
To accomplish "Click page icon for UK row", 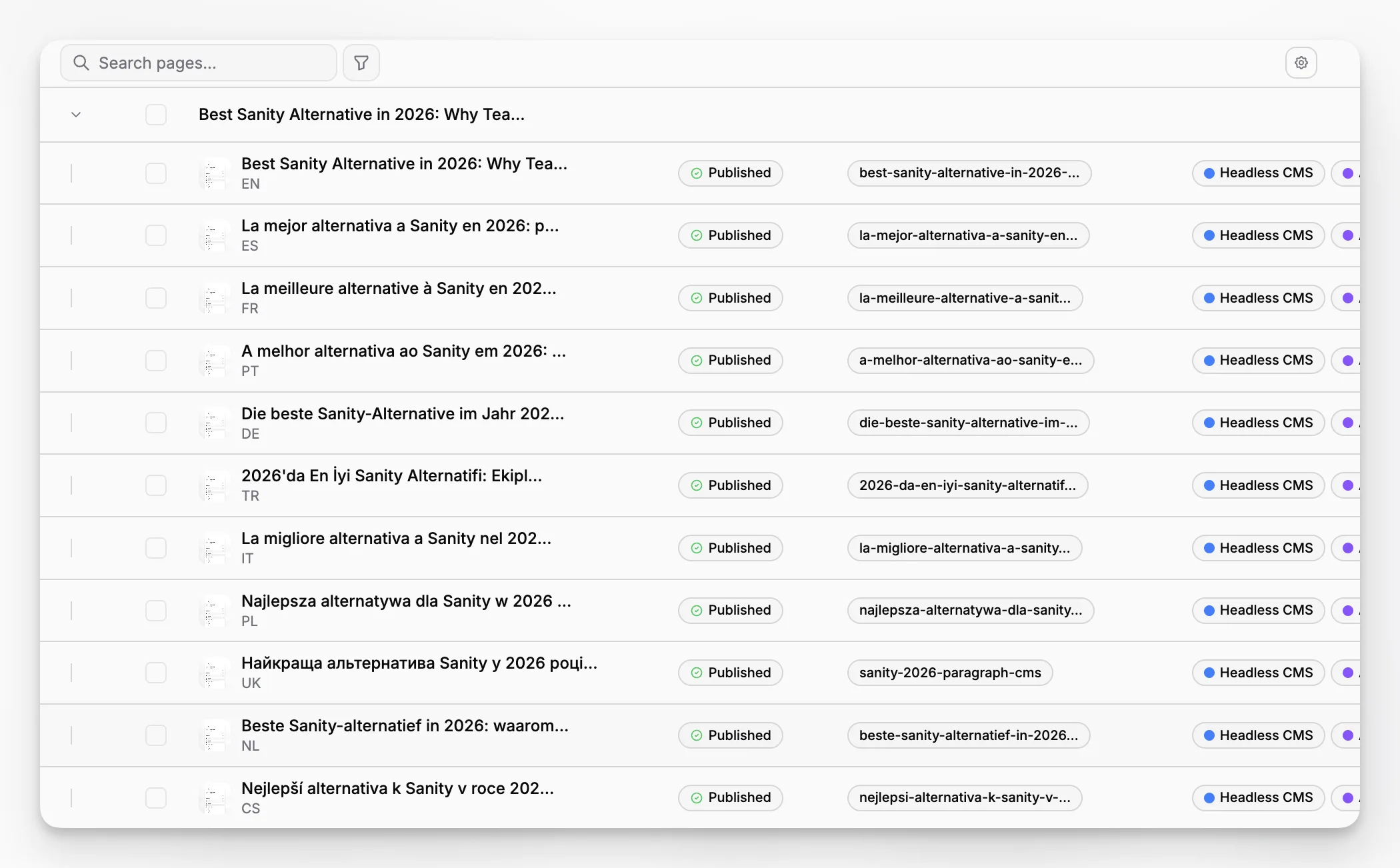I will click(215, 673).
